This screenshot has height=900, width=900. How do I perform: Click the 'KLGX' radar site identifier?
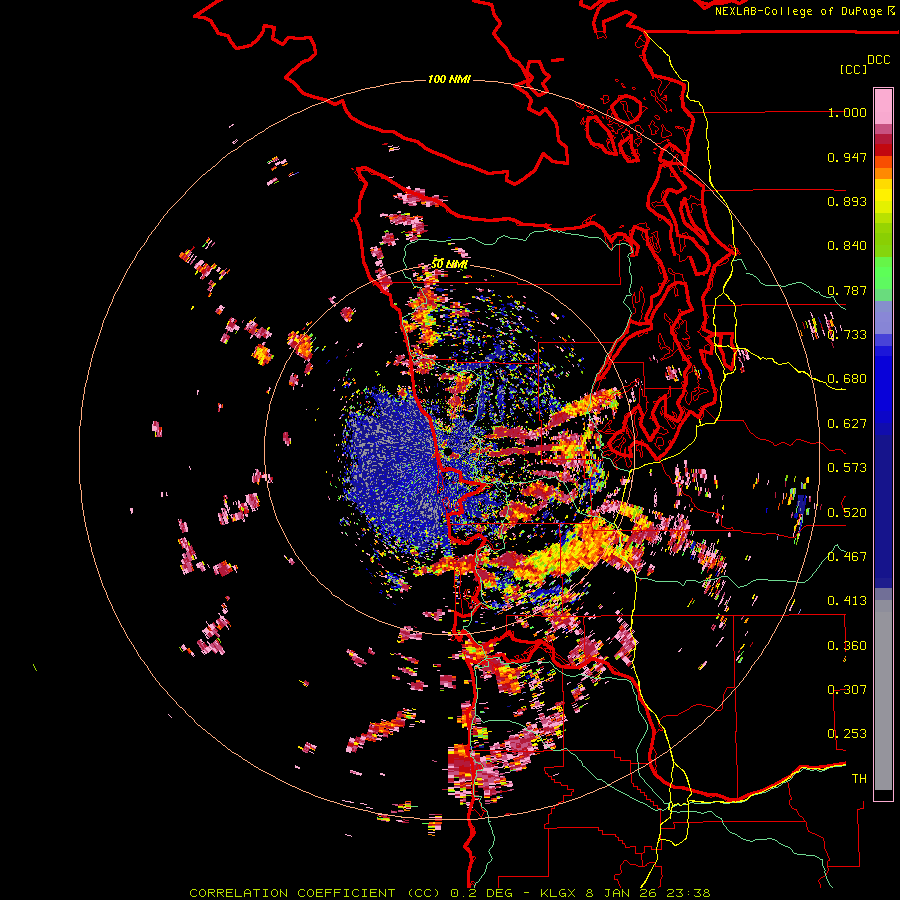point(560,893)
